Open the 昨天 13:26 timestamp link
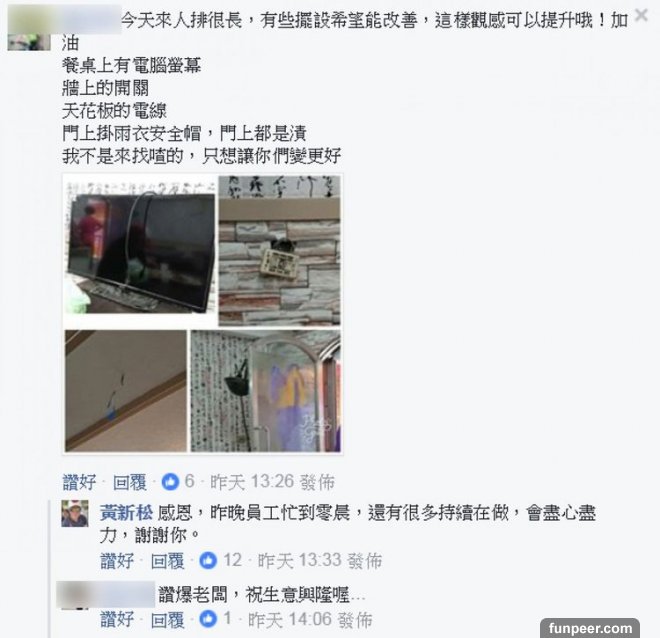Screen dimensions: 660x638 coord(272,482)
